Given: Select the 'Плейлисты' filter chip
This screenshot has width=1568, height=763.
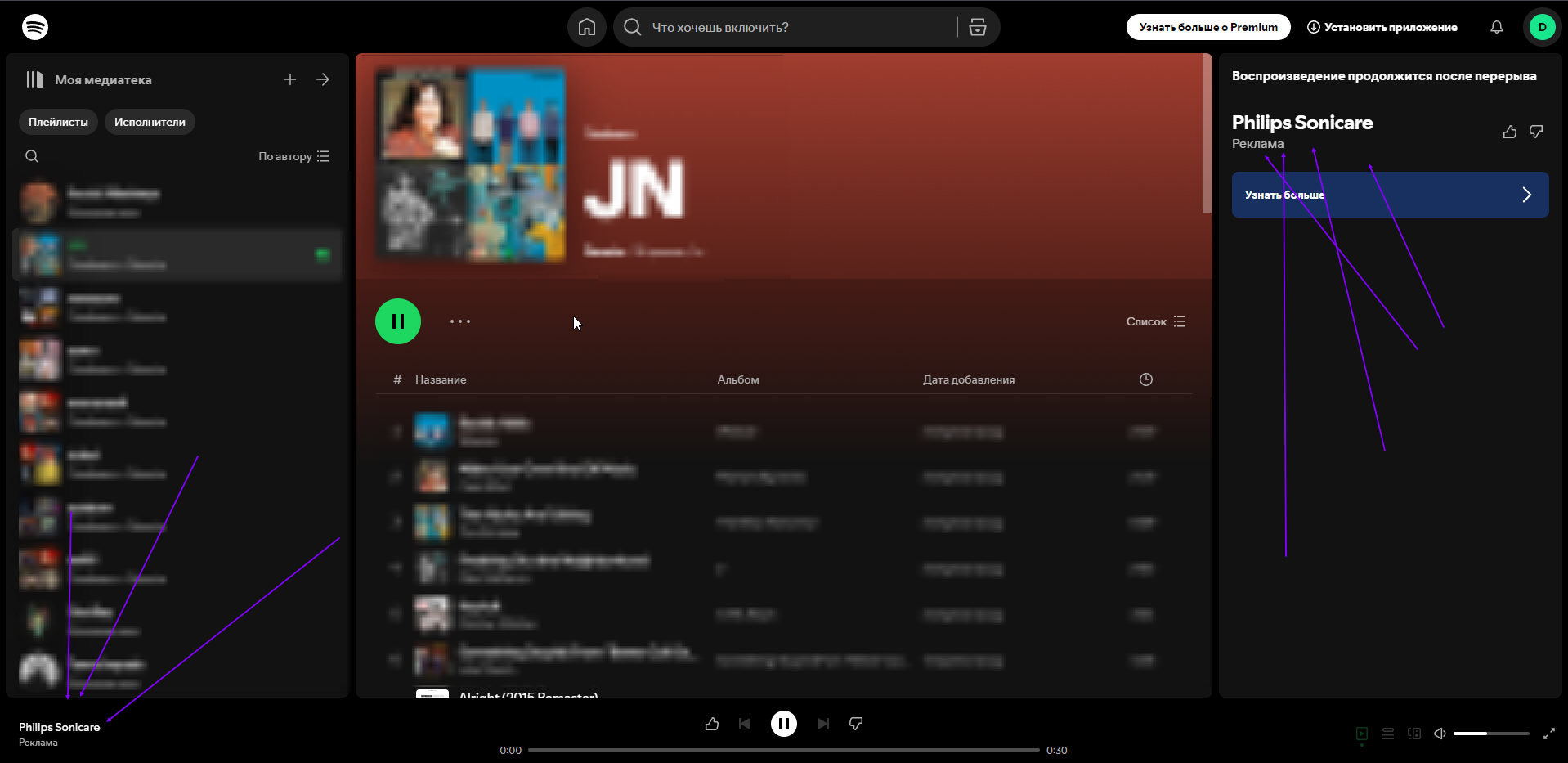Looking at the screenshot, I should point(57,121).
